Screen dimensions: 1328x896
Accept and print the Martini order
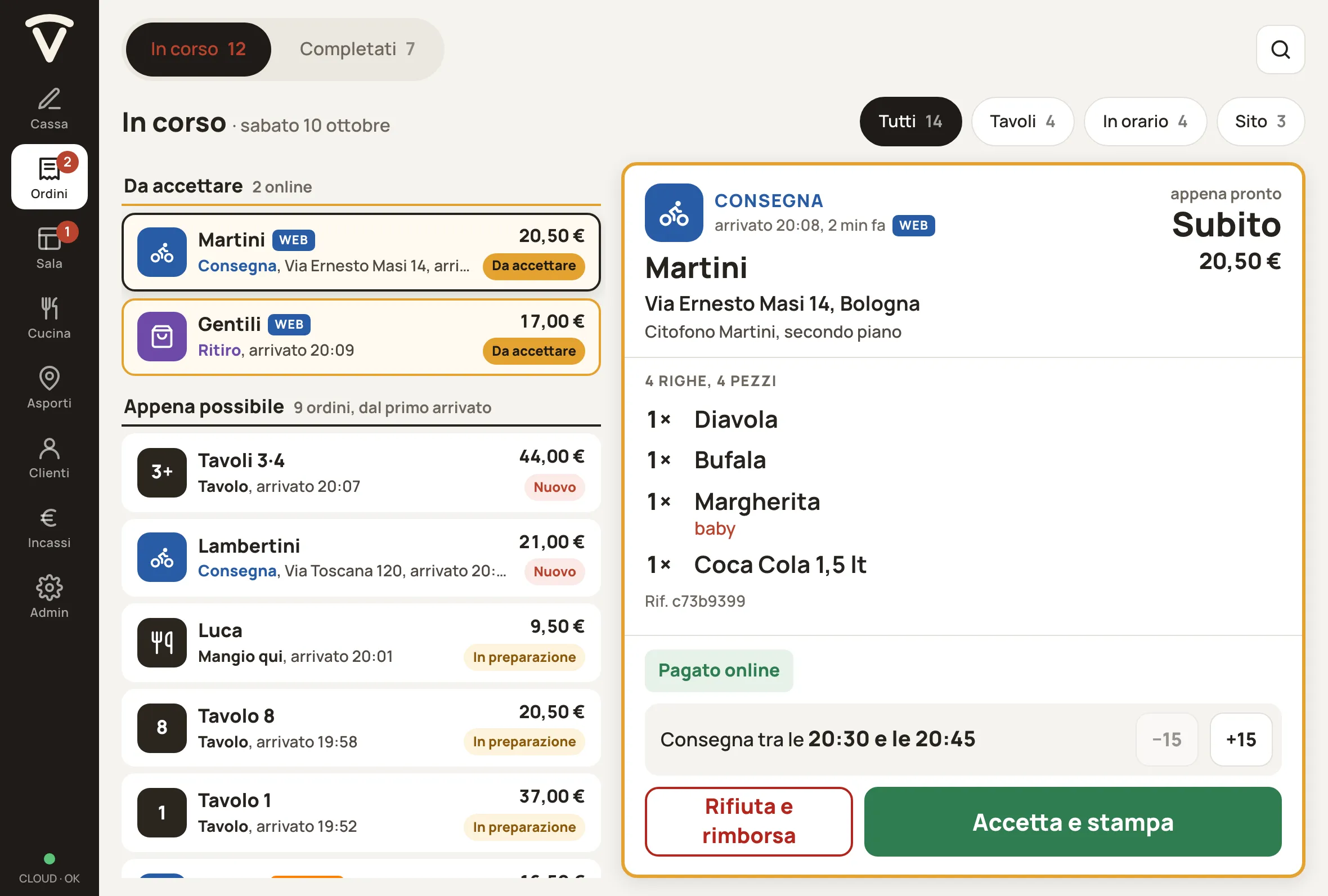click(x=1072, y=821)
